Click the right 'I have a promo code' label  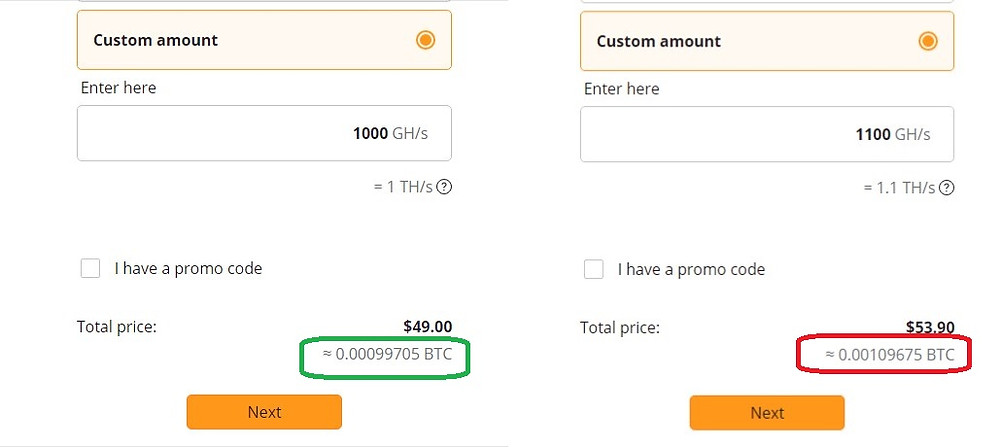691,270
